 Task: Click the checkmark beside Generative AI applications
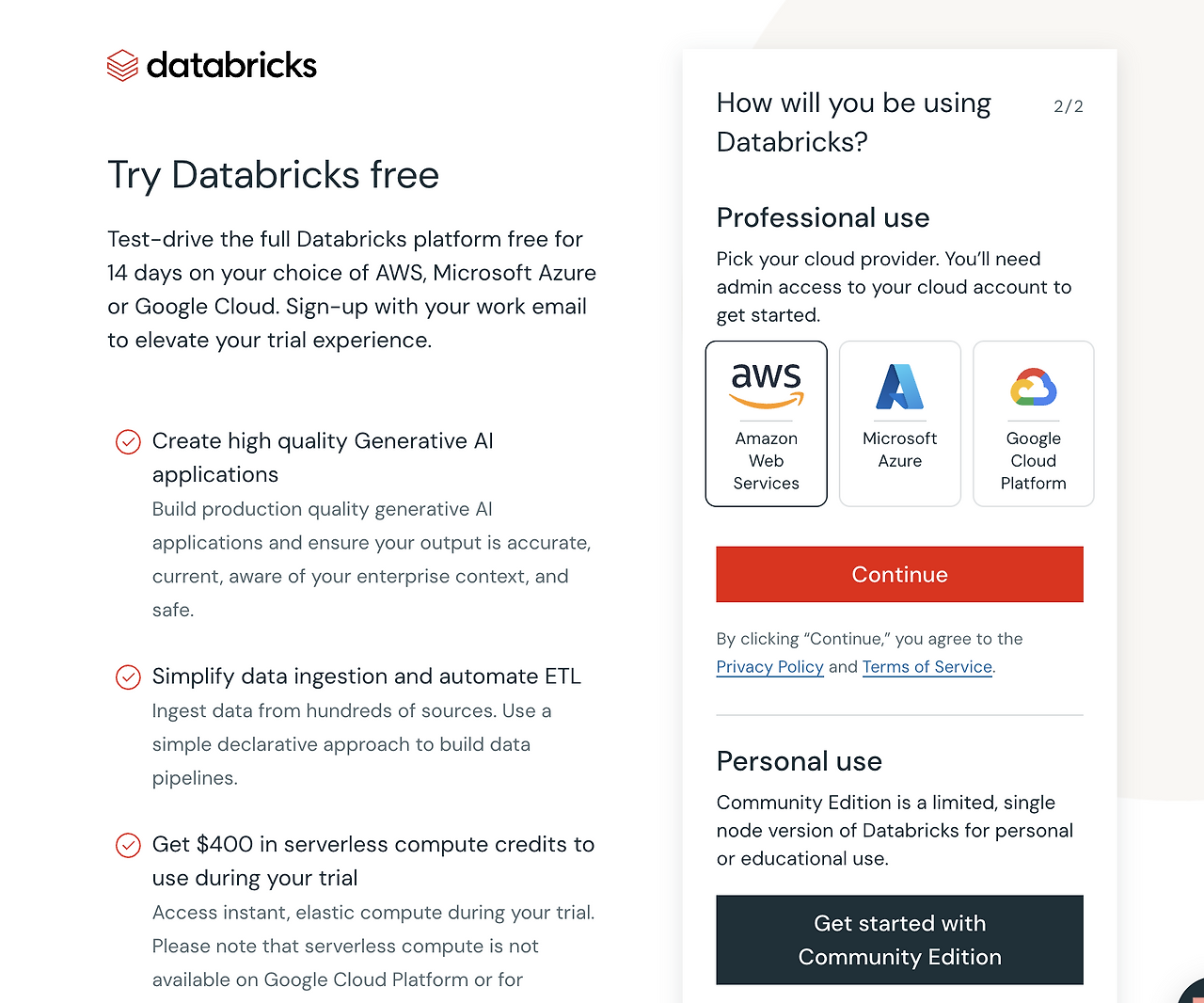coord(128,441)
